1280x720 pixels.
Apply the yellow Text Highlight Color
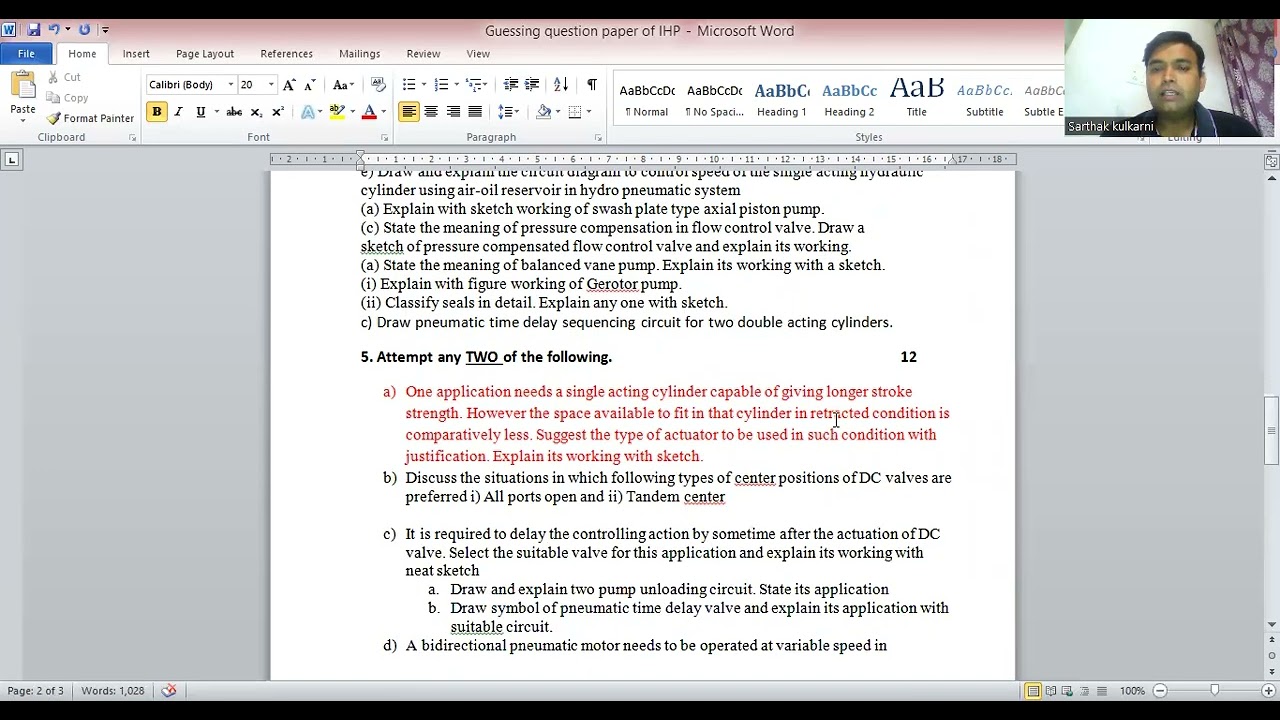337,112
